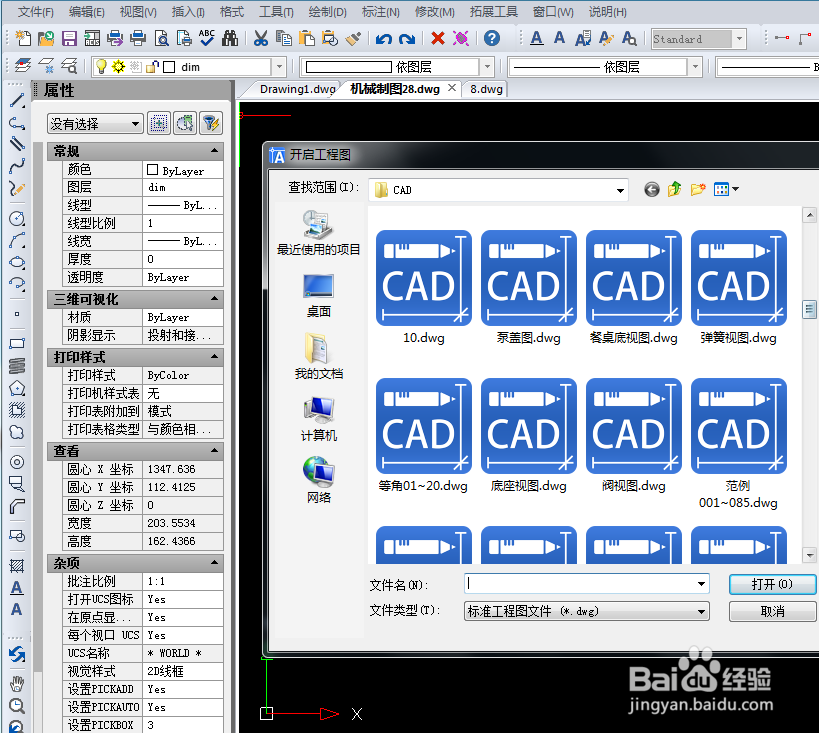This screenshot has height=733, width=819.
Task: Open the 没有选择 selection dropdown
Action: click(x=95, y=124)
